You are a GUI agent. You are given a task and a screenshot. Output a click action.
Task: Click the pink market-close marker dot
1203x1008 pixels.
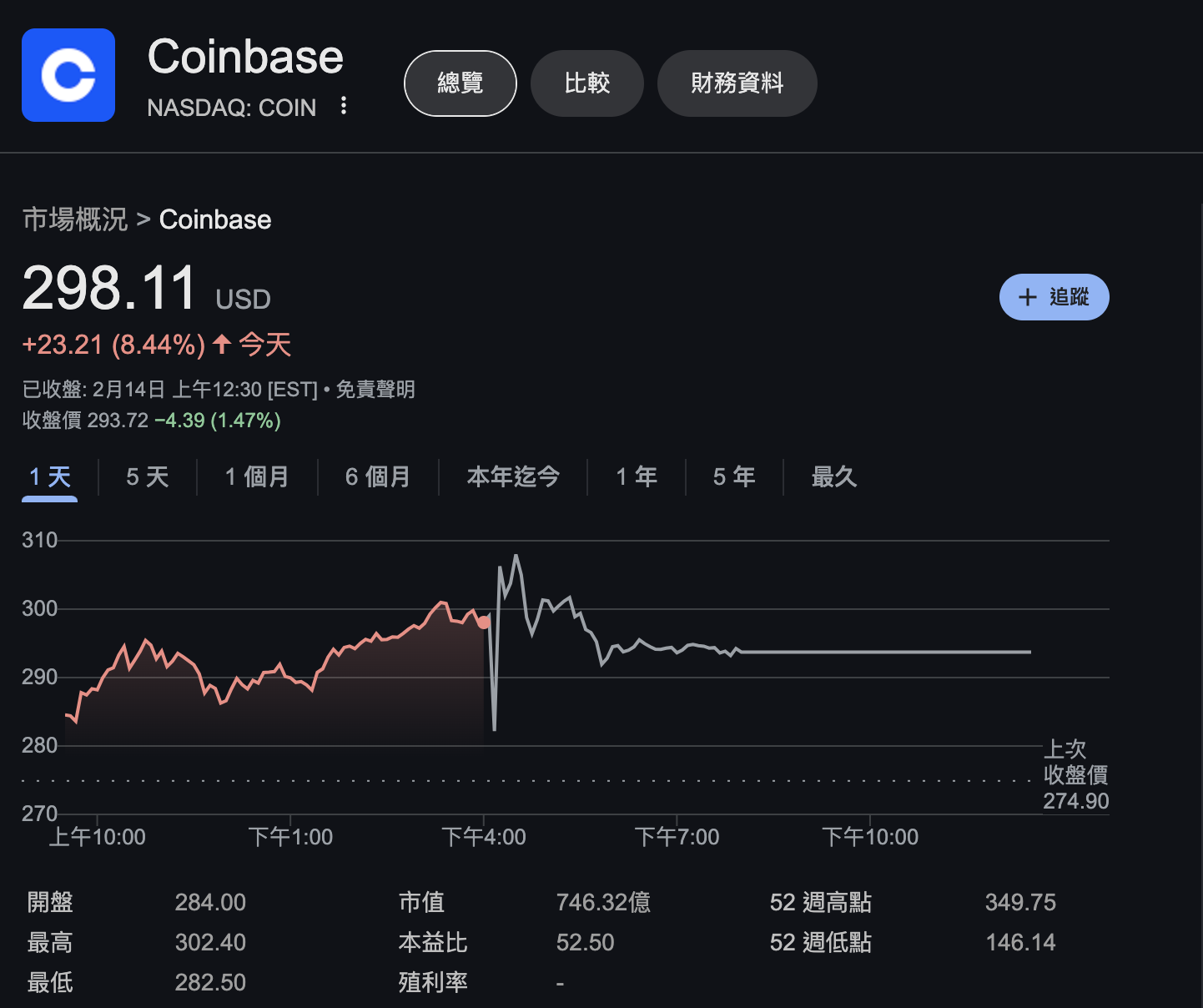click(x=484, y=622)
